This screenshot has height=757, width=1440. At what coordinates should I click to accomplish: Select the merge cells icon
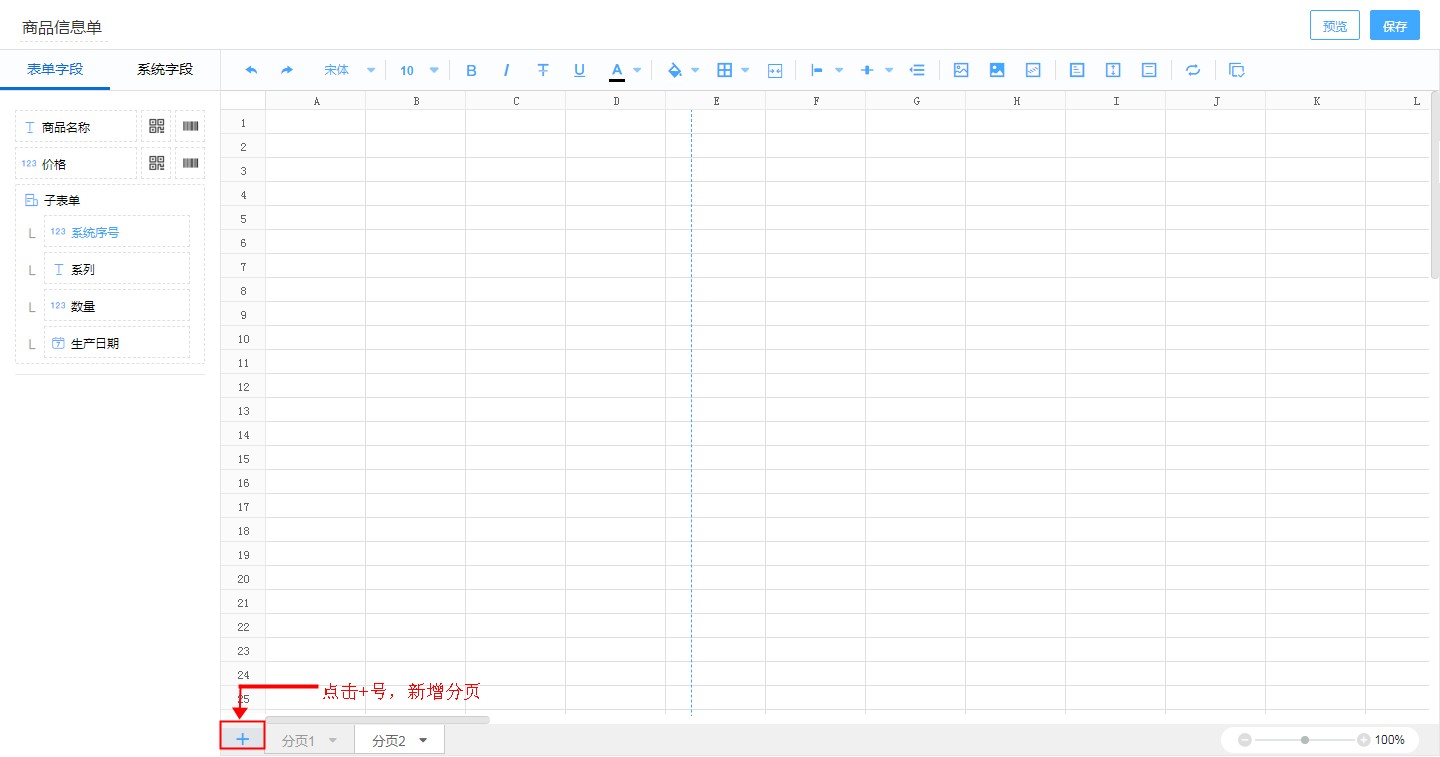[775, 70]
